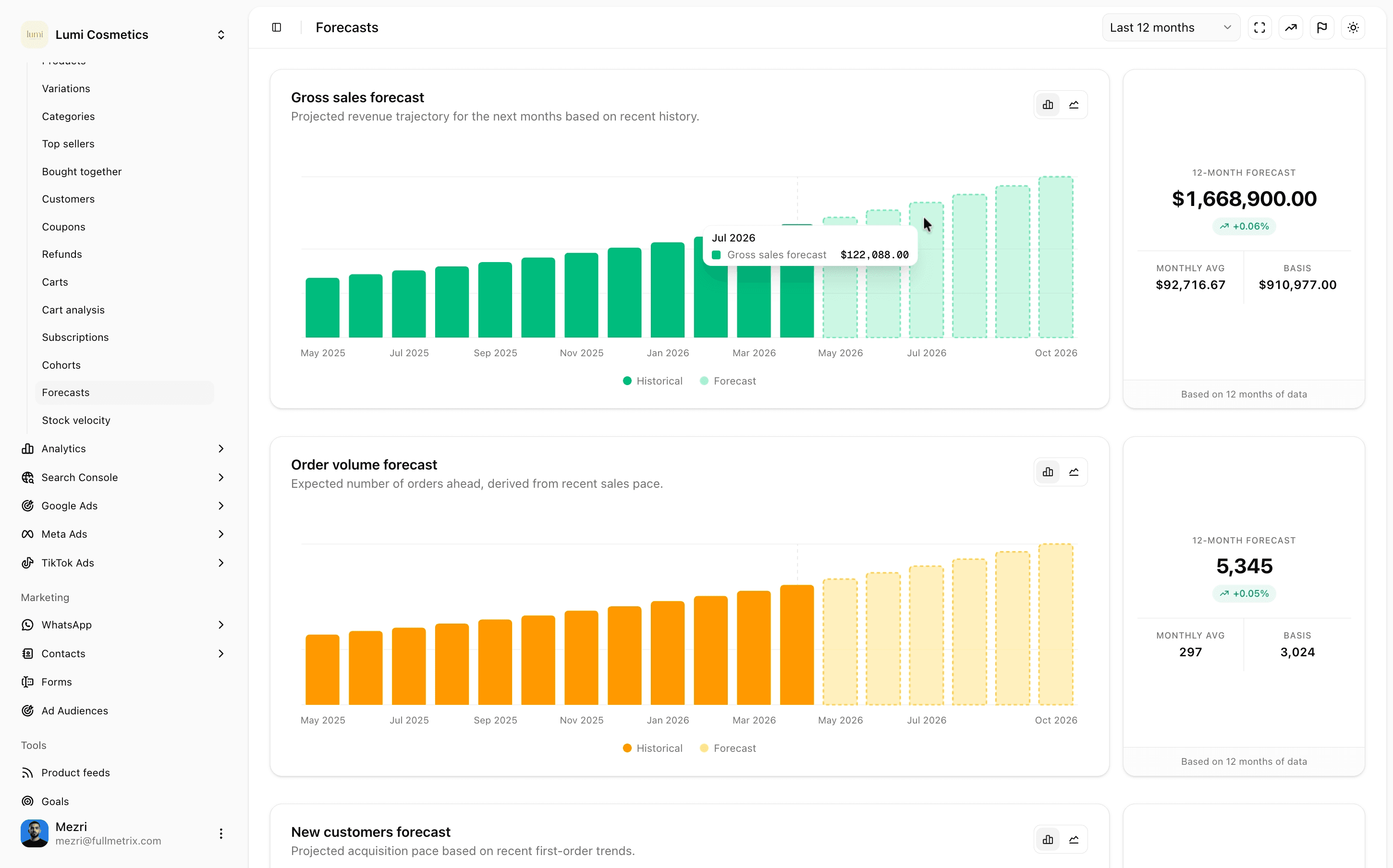Open Lumi Cosmetics store switcher
The height and width of the screenshot is (868, 1393).
(x=220, y=35)
